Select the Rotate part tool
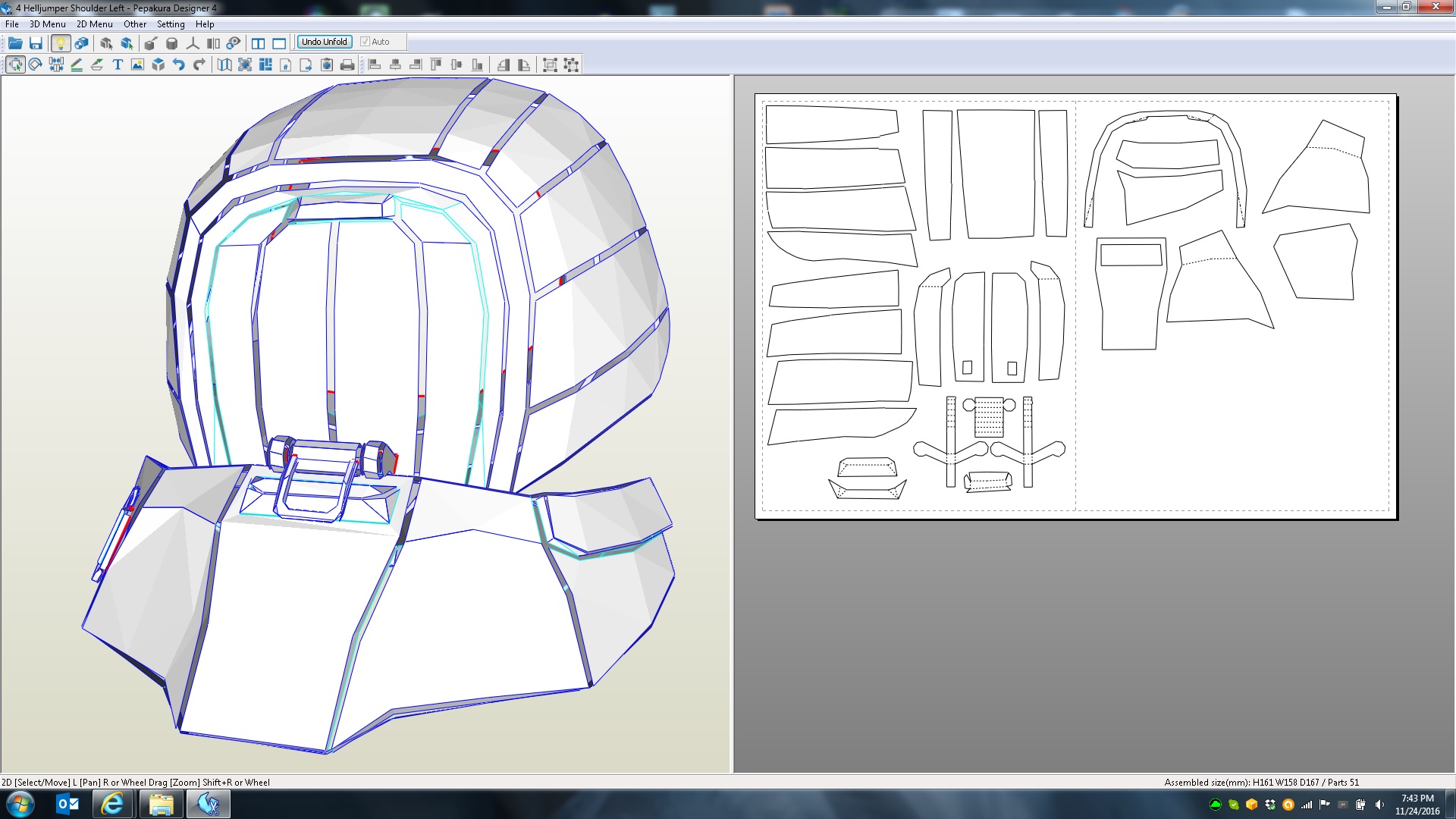Image resolution: width=1456 pixels, height=819 pixels. click(35, 65)
